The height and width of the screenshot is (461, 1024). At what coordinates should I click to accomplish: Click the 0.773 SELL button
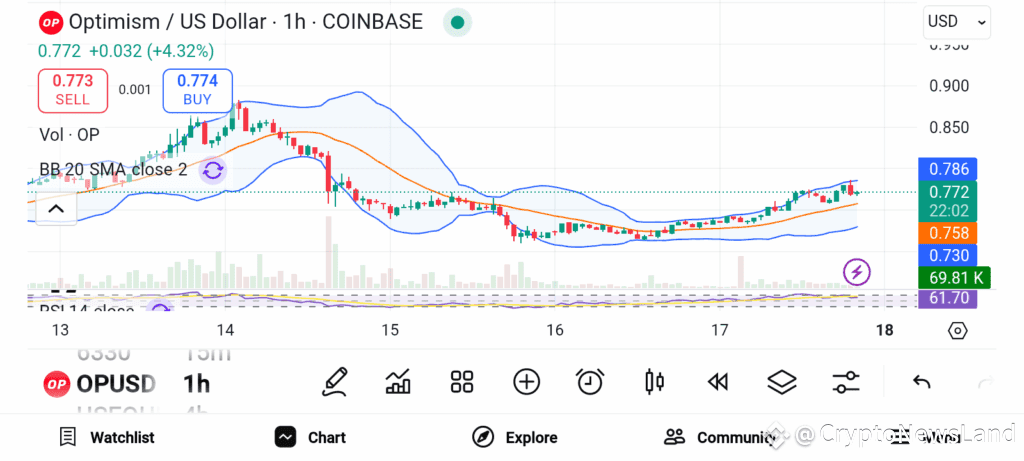(x=72, y=90)
